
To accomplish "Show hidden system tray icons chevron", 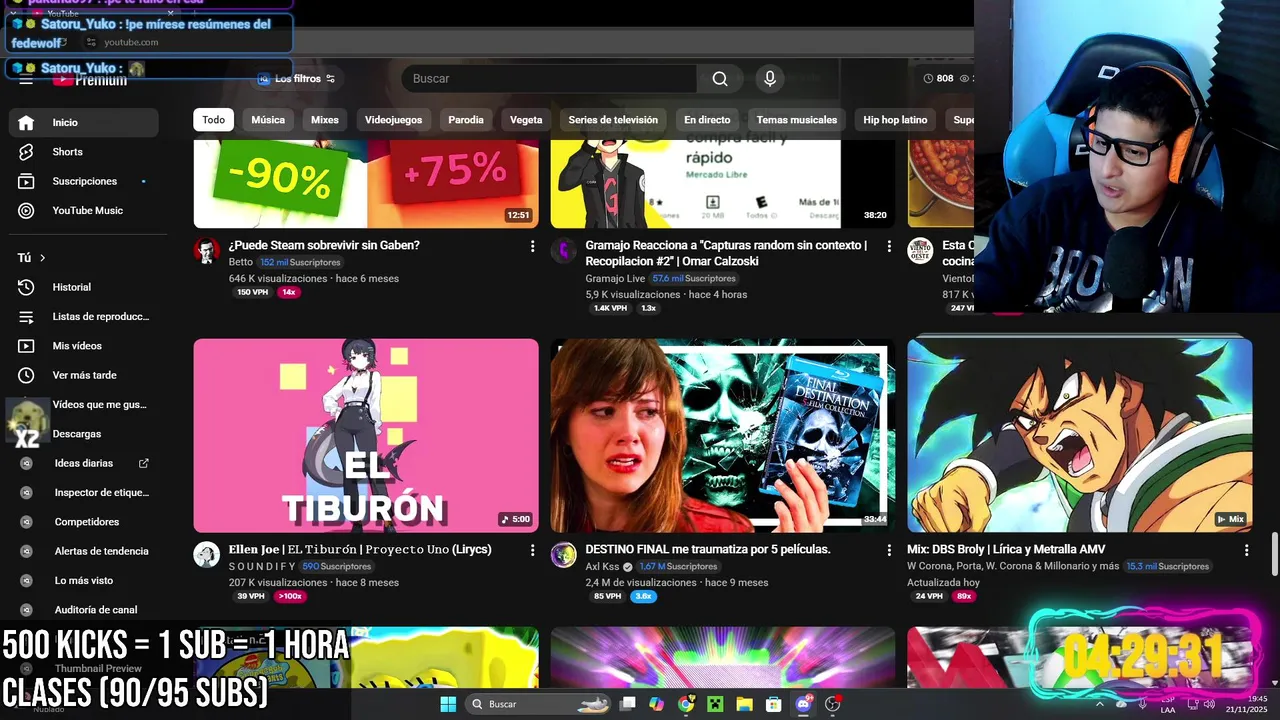I will (1099, 704).
